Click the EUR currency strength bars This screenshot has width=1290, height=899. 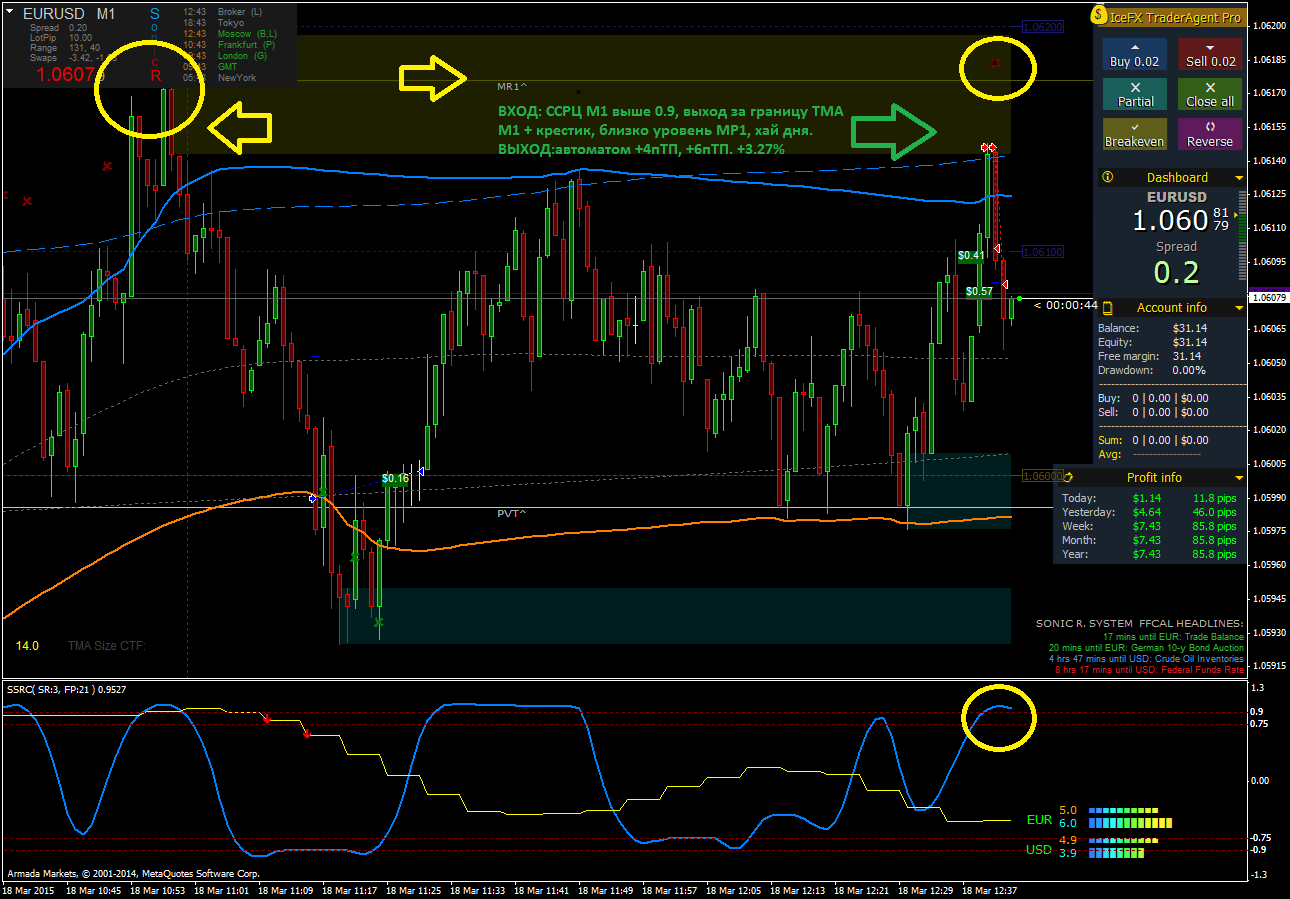[x=1128, y=817]
